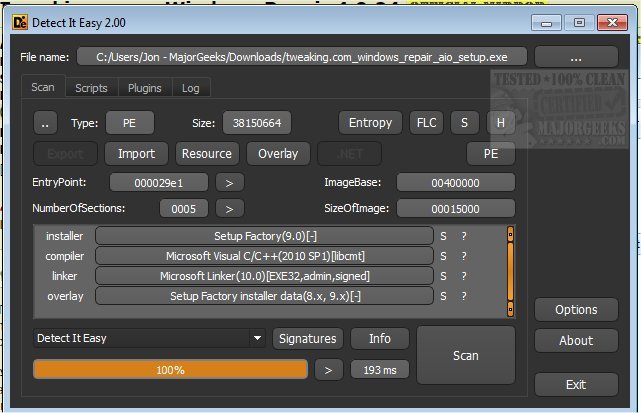Image resolution: width=641 pixels, height=413 pixels.
Task: Open the Resource viewer
Action: (207, 154)
